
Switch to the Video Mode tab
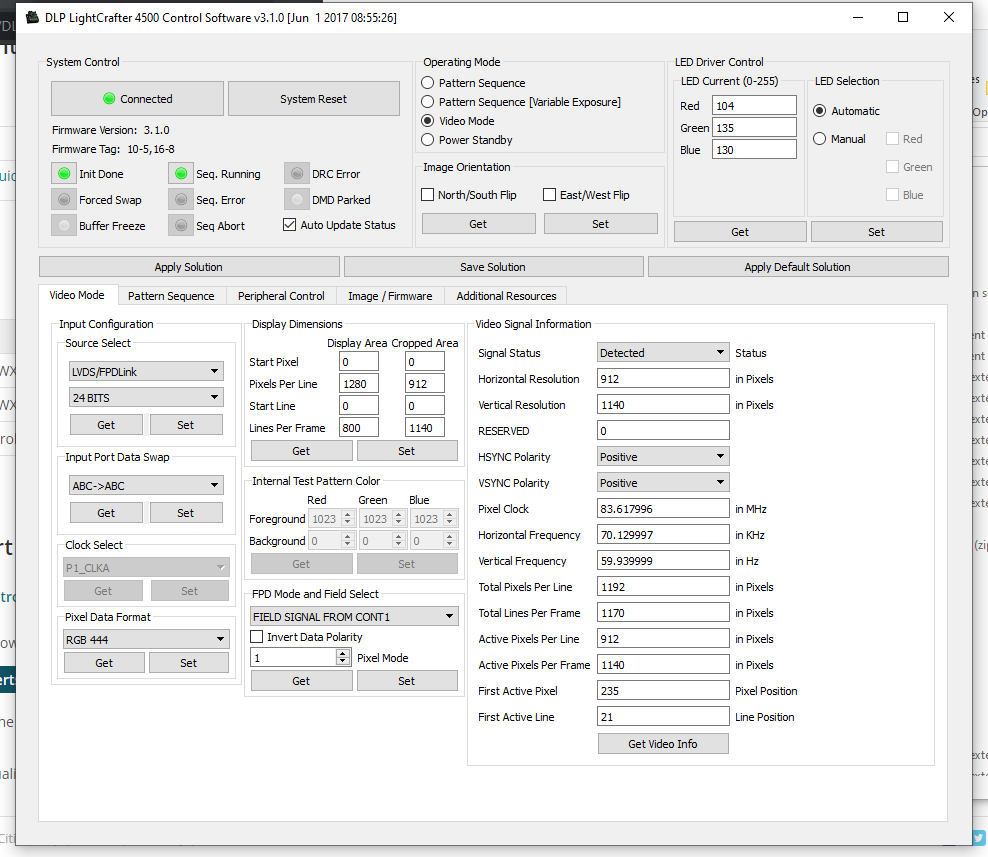(x=77, y=295)
